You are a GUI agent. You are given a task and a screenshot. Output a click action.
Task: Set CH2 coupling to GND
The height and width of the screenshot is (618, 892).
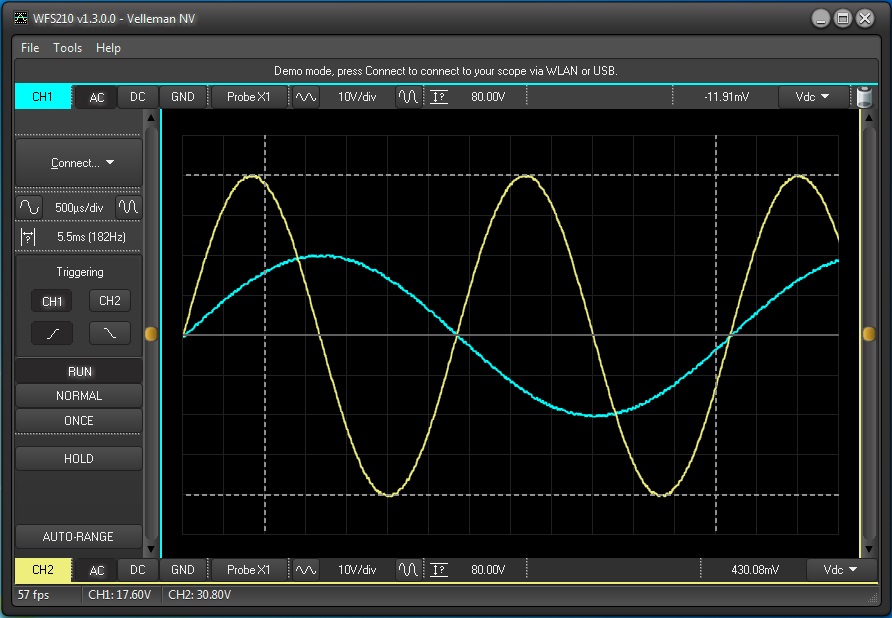(182, 570)
